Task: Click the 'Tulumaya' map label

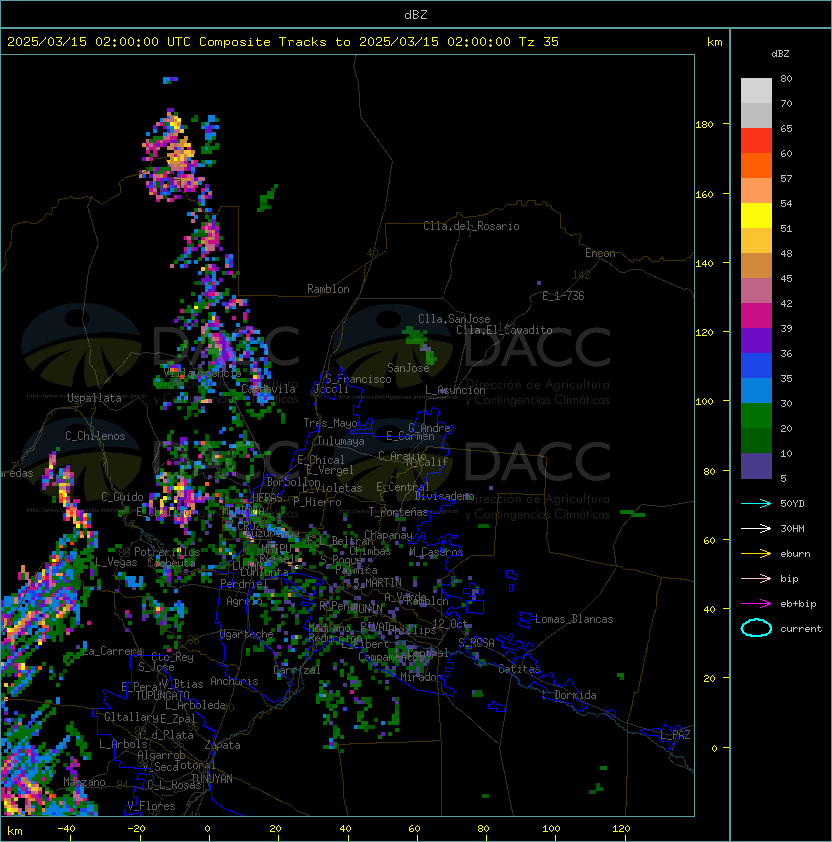Action: [341, 441]
